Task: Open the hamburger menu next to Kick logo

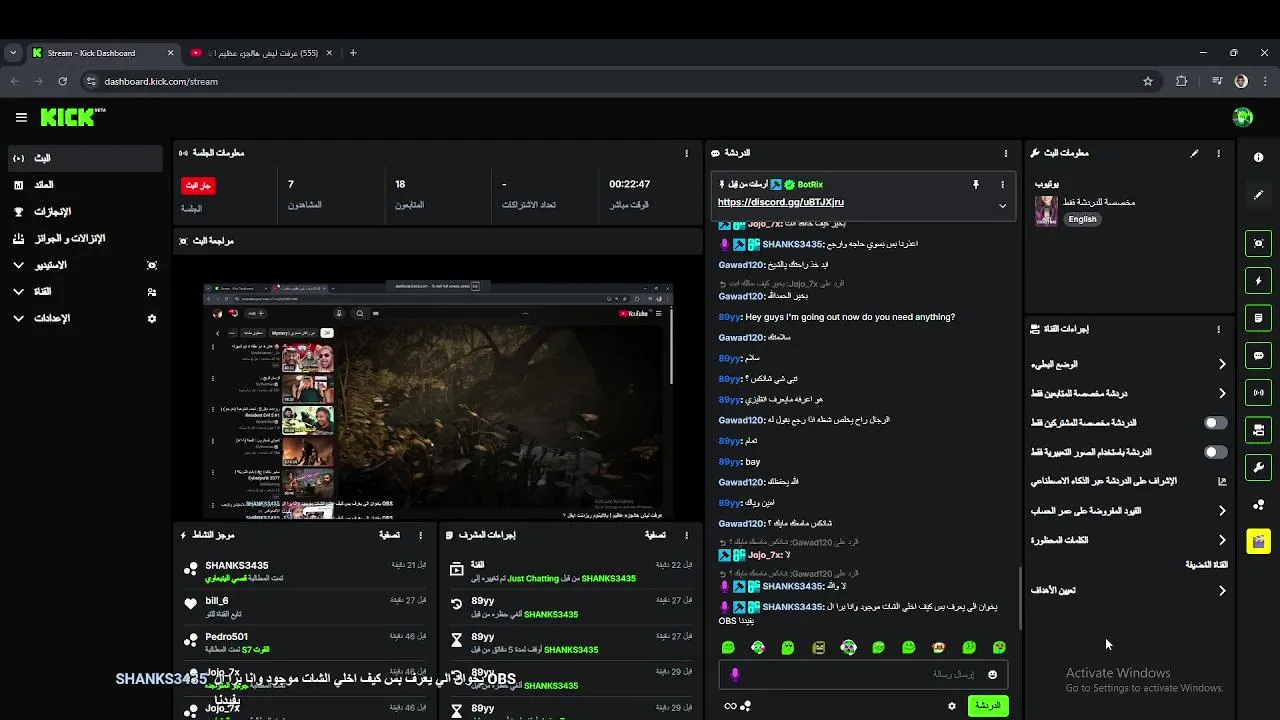Action: click(x=21, y=117)
